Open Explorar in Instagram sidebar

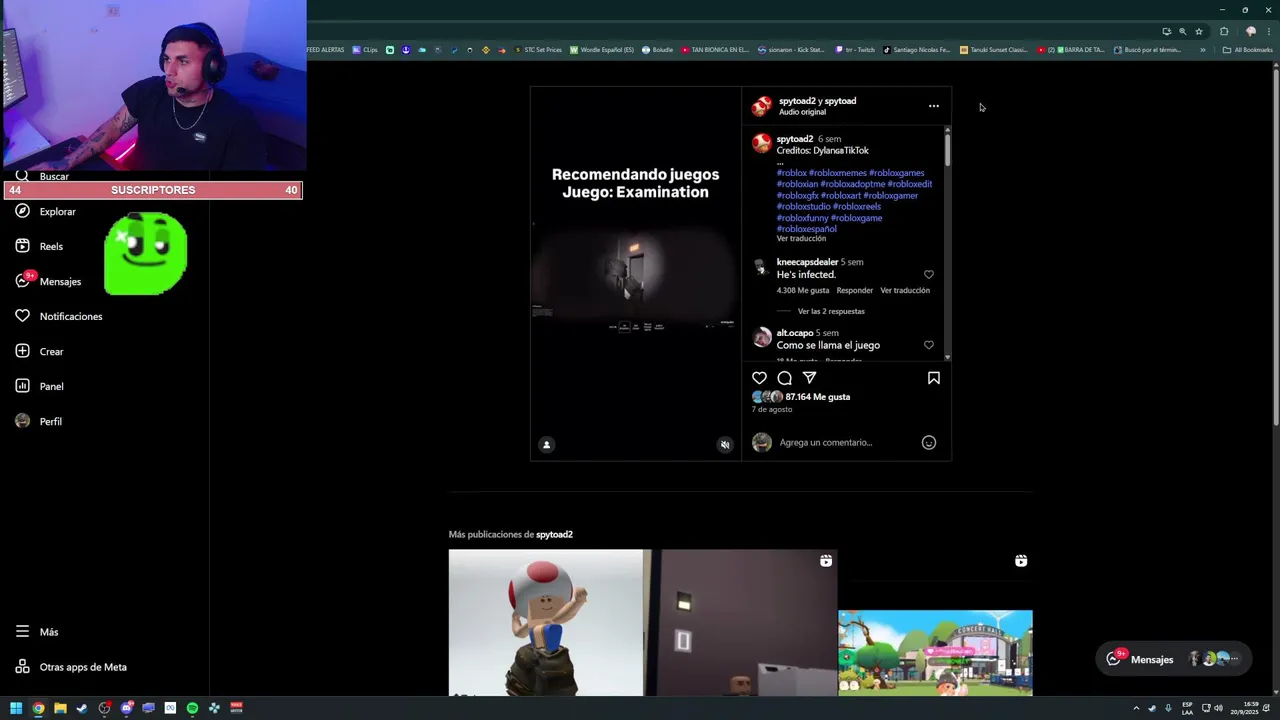(x=57, y=212)
